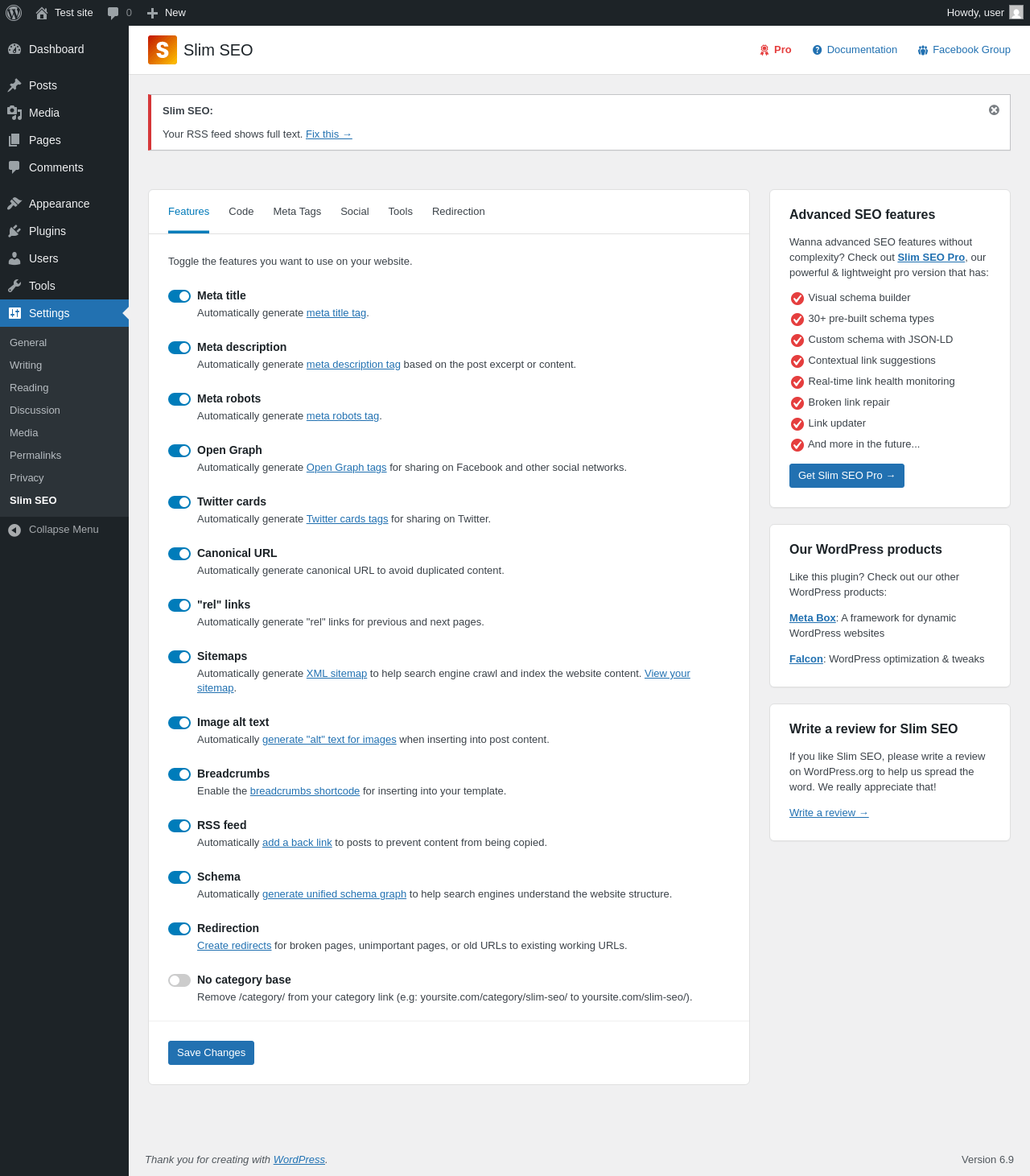Click the WordPress logo in admin bar
Viewport: 1030px width, 1176px height.
pyautogui.click(x=14, y=13)
